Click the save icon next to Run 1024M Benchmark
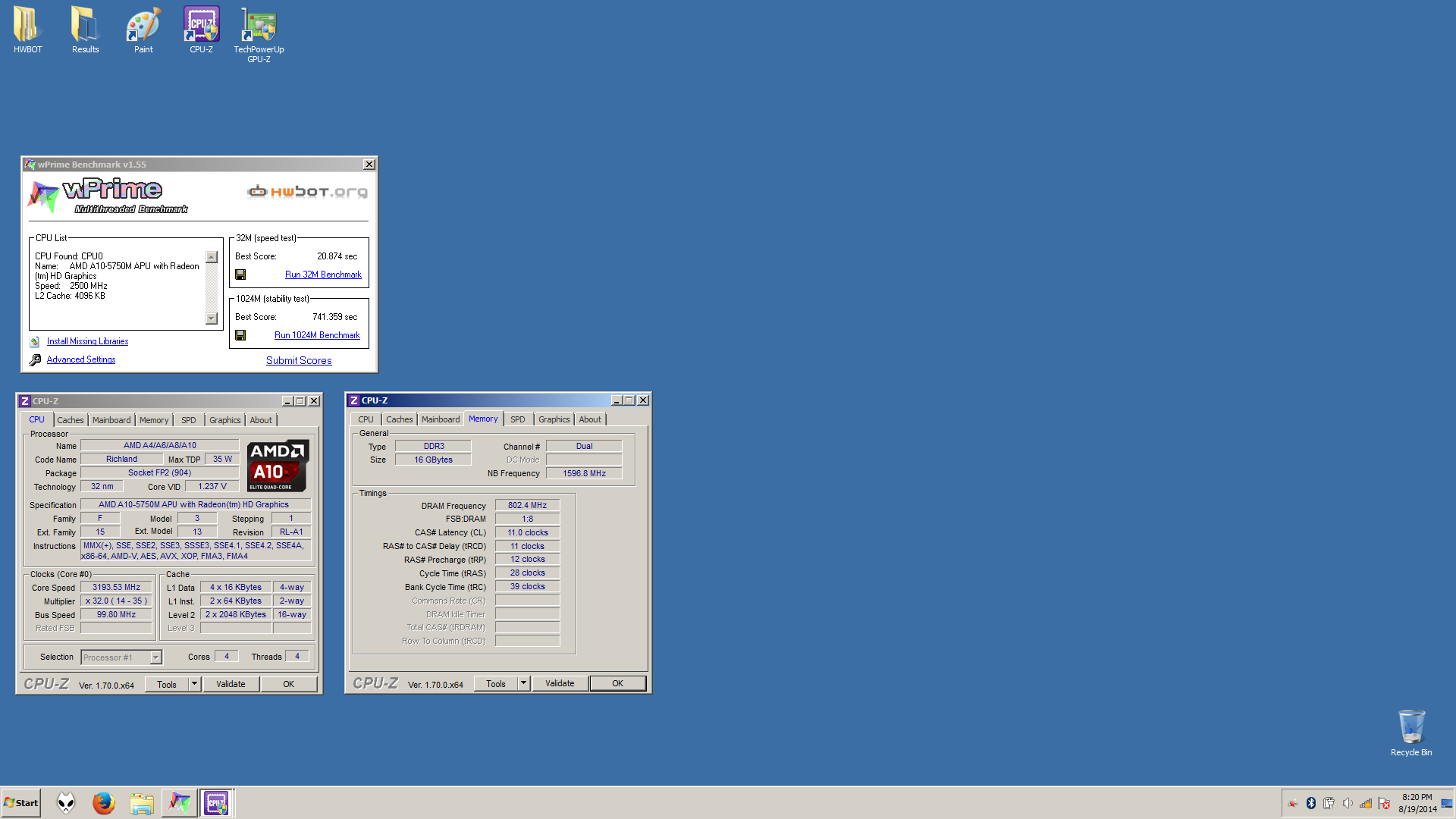The width and height of the screenshot is (1456, 819). coord(240,335)
